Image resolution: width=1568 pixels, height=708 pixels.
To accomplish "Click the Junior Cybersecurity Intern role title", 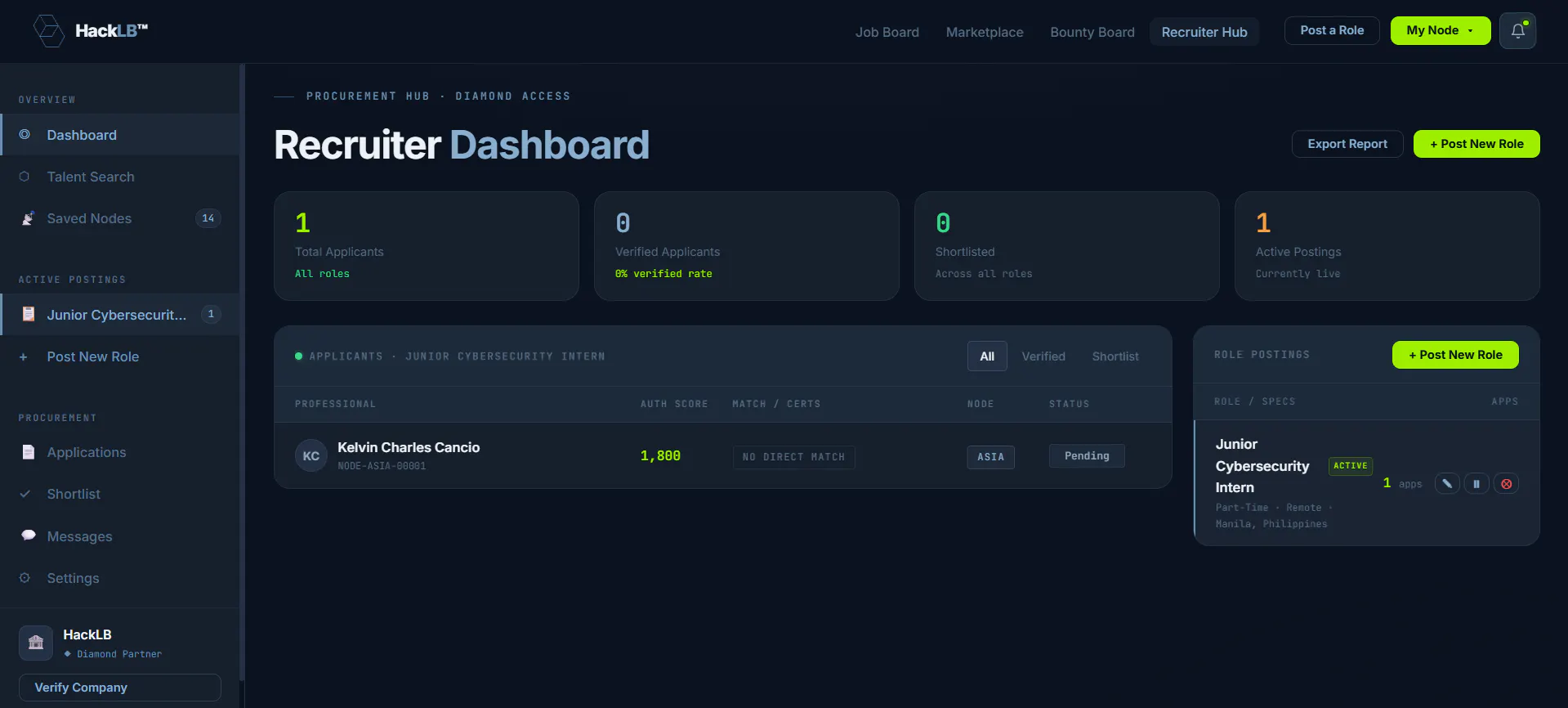I will tap(1262, 466).
